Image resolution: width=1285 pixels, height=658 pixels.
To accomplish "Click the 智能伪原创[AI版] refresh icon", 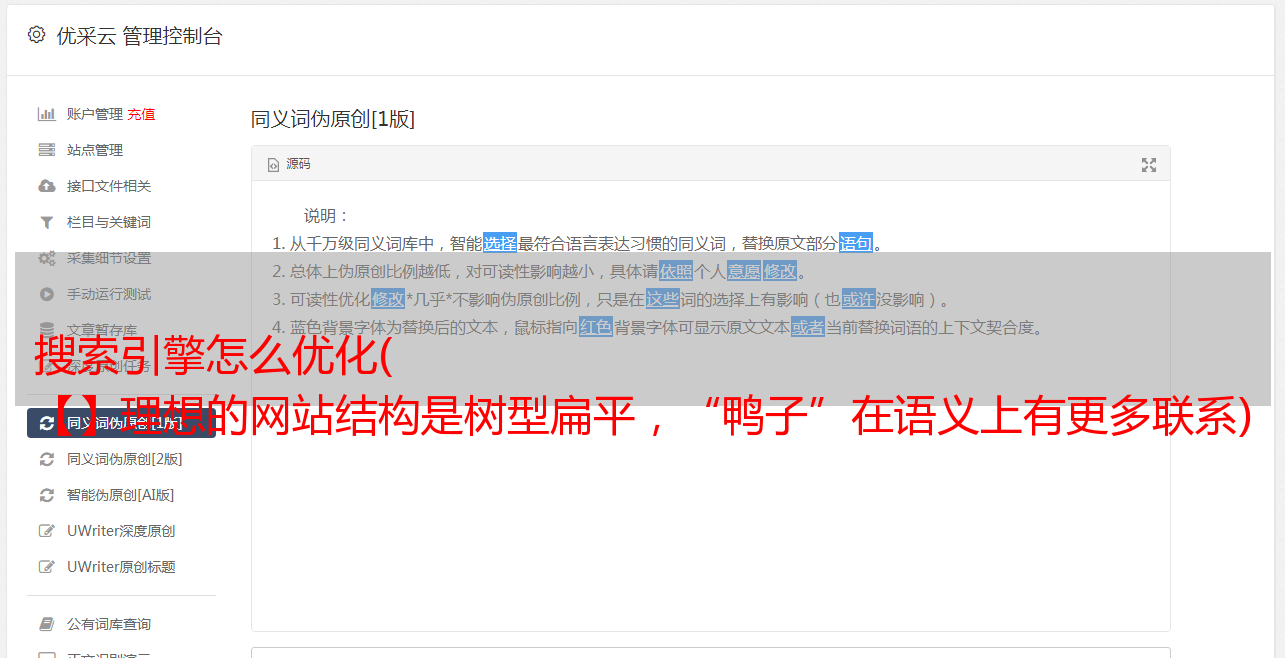I will (x=46, y=495).
